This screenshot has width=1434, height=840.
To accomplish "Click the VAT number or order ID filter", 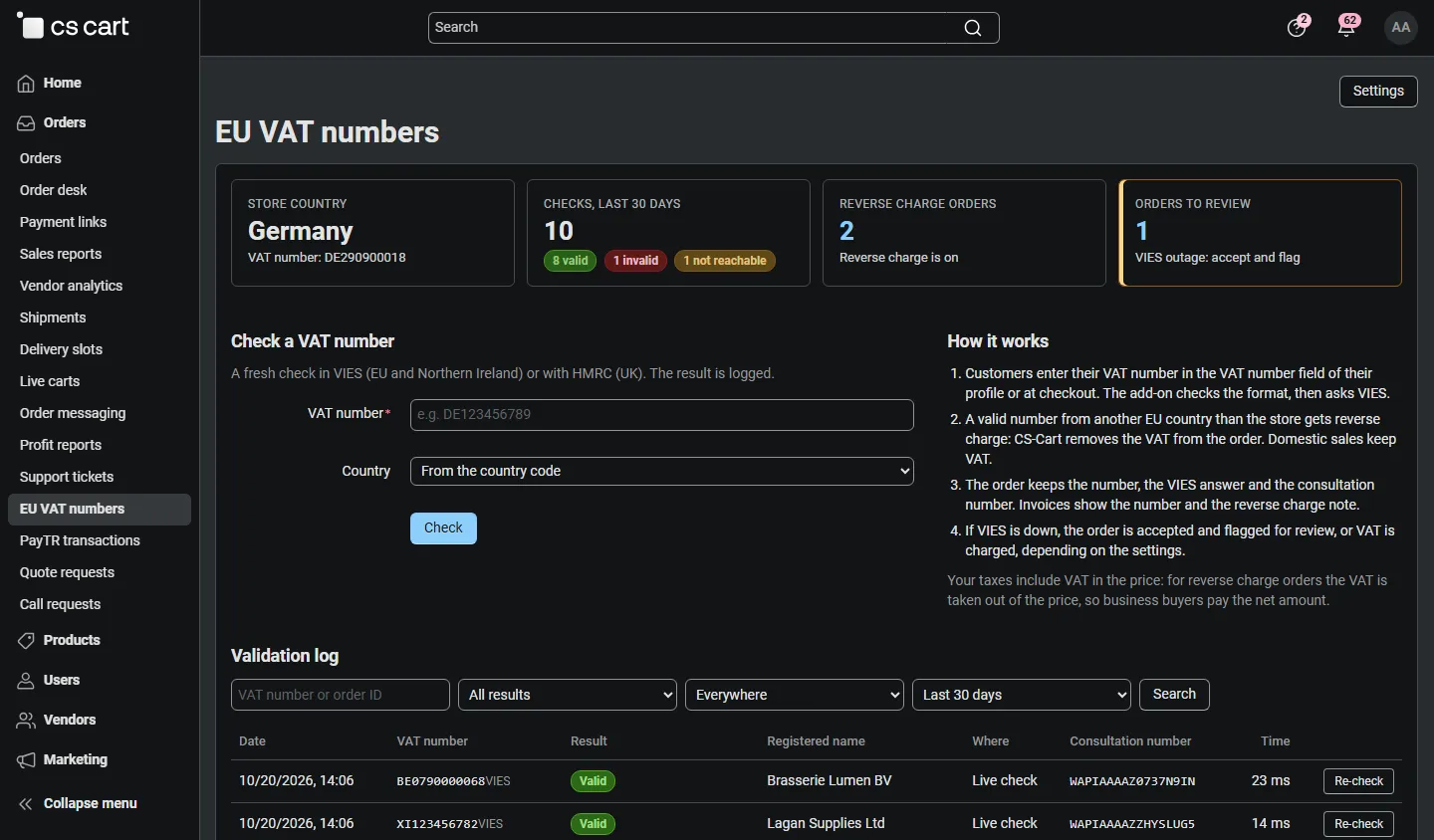I will (x=341, y=695).
